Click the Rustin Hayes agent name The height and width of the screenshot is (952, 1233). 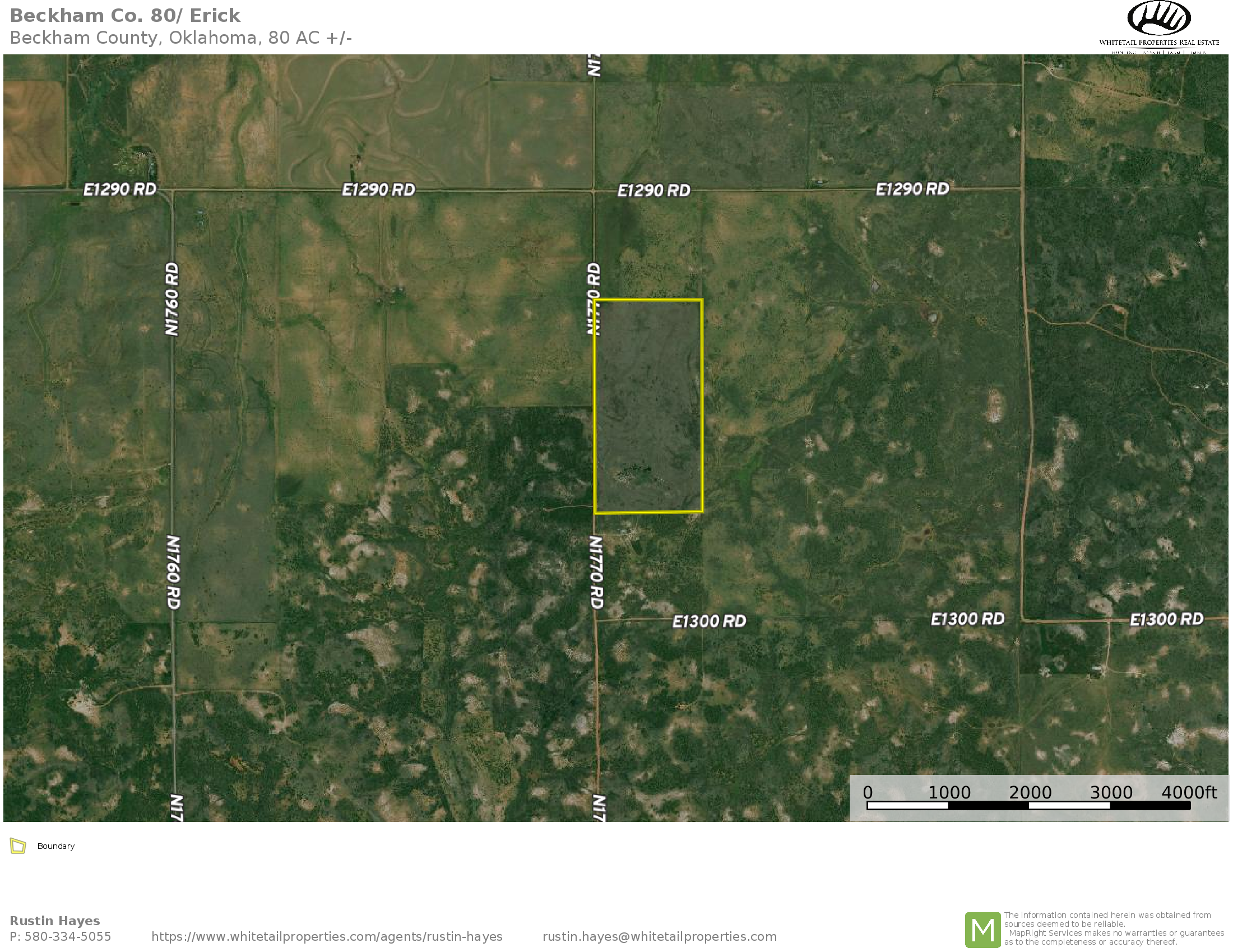coord(55,921)
